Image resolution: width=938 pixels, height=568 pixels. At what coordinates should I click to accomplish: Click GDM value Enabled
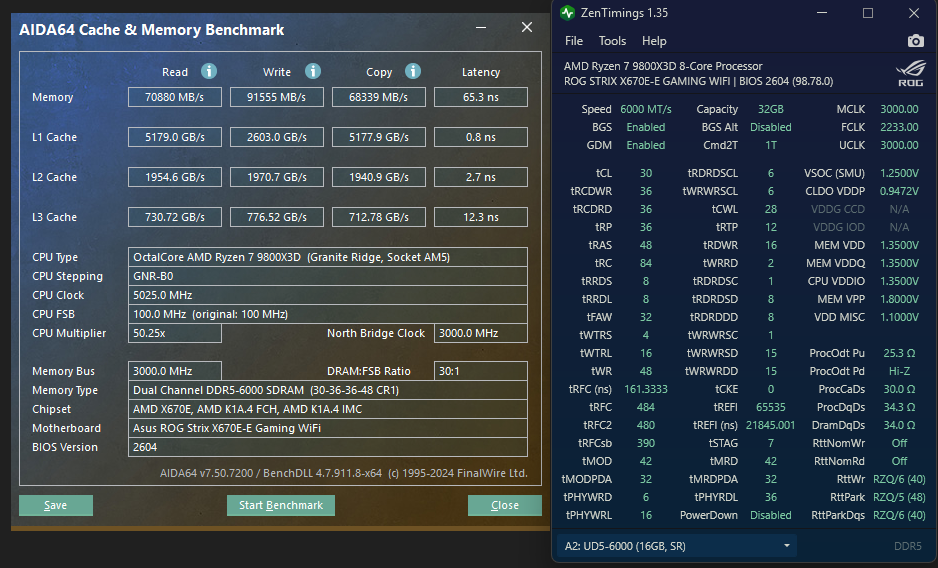coord(645,145)
